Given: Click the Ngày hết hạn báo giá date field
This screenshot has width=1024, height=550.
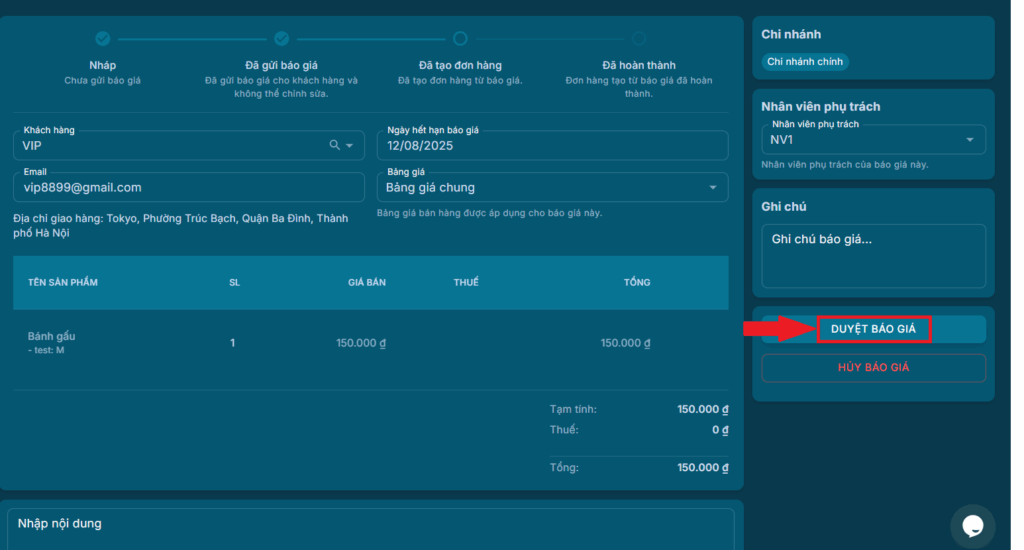Looking at the screenshot, I should coord(552,145).
